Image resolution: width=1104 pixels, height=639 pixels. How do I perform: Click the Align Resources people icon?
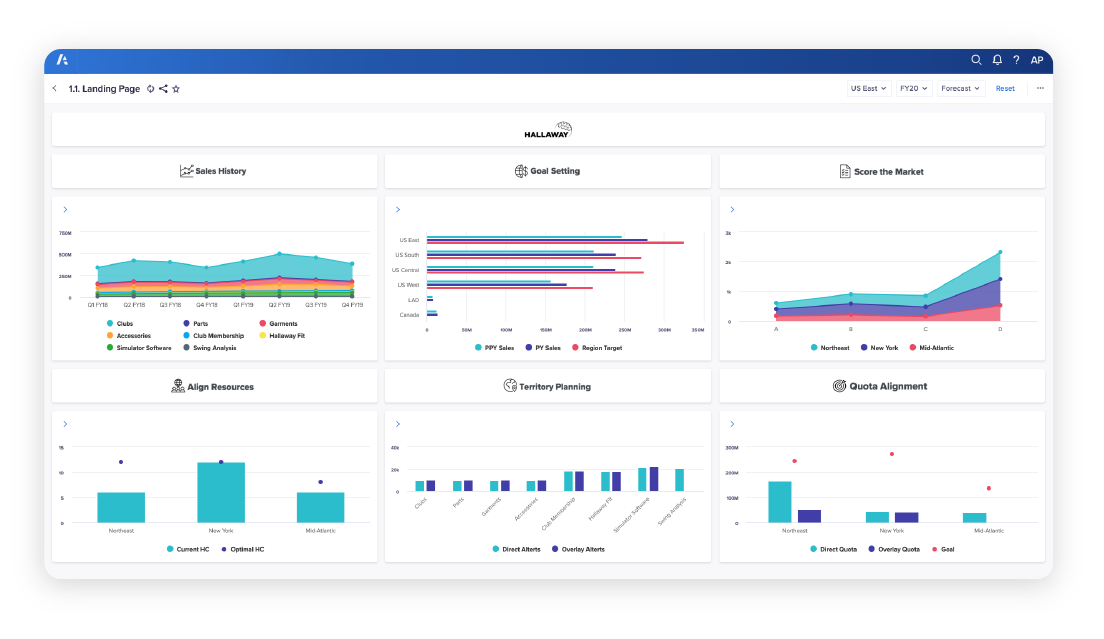click(x=178, y=386)
